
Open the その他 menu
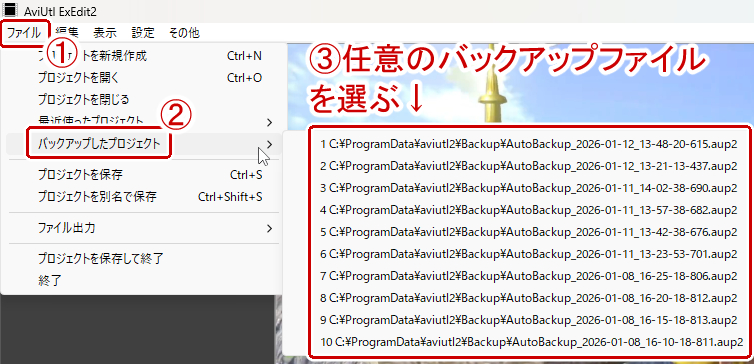click(x=184, y=33)
